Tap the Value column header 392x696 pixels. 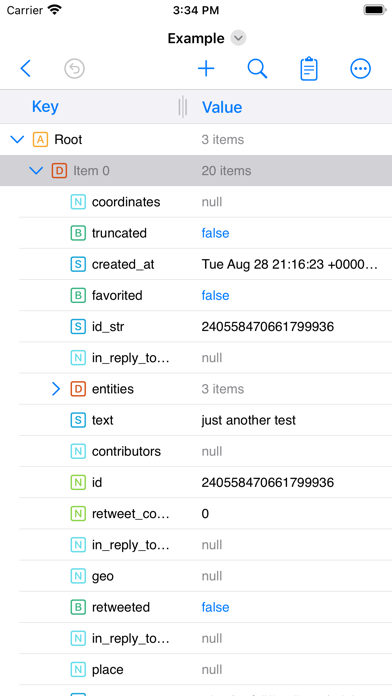pos(222,107)
